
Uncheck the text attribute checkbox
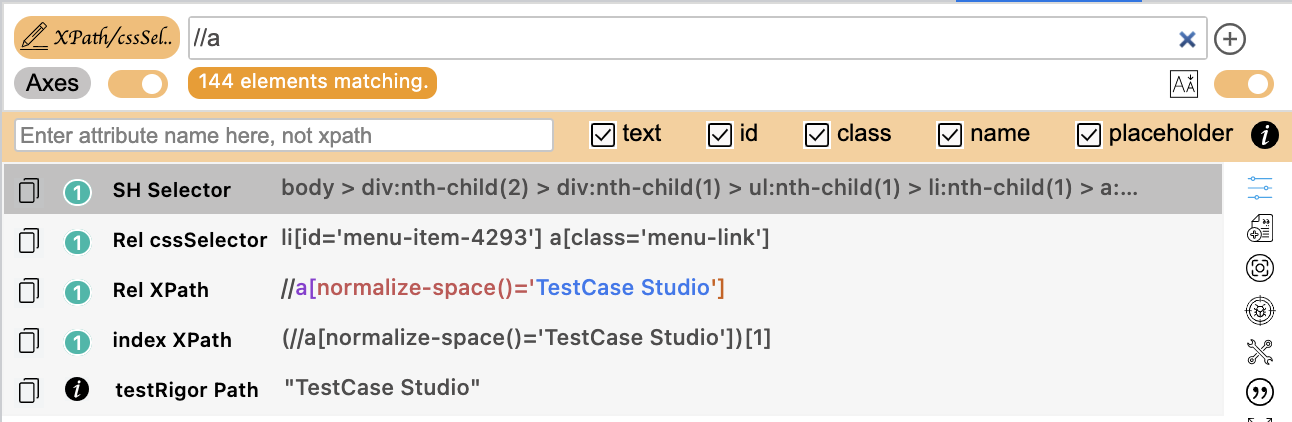[603, 134]
